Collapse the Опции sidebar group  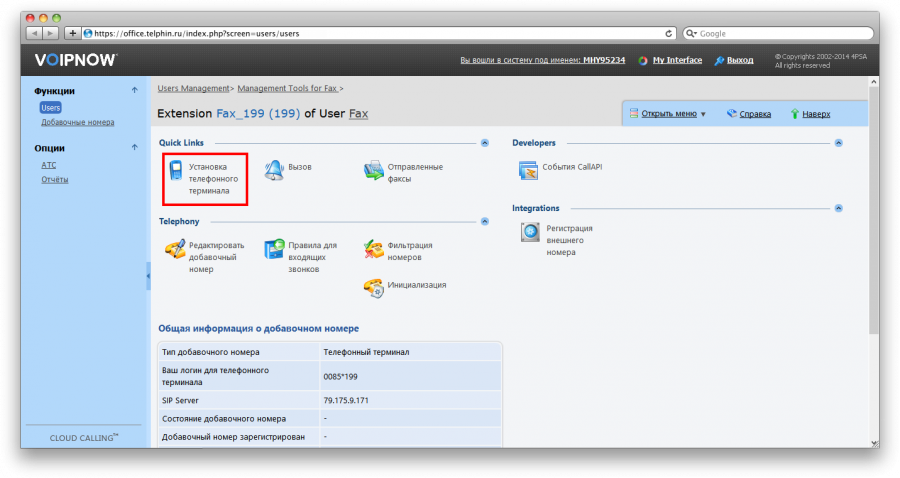134,147
